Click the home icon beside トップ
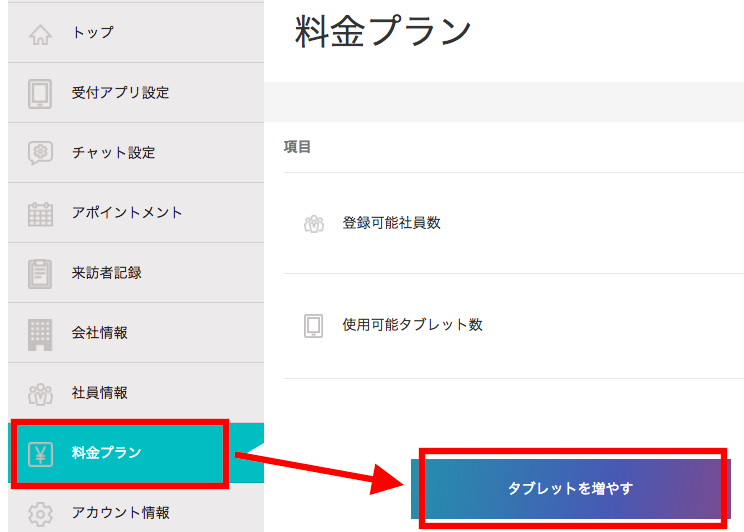The image size is (744, 532). 40,34
